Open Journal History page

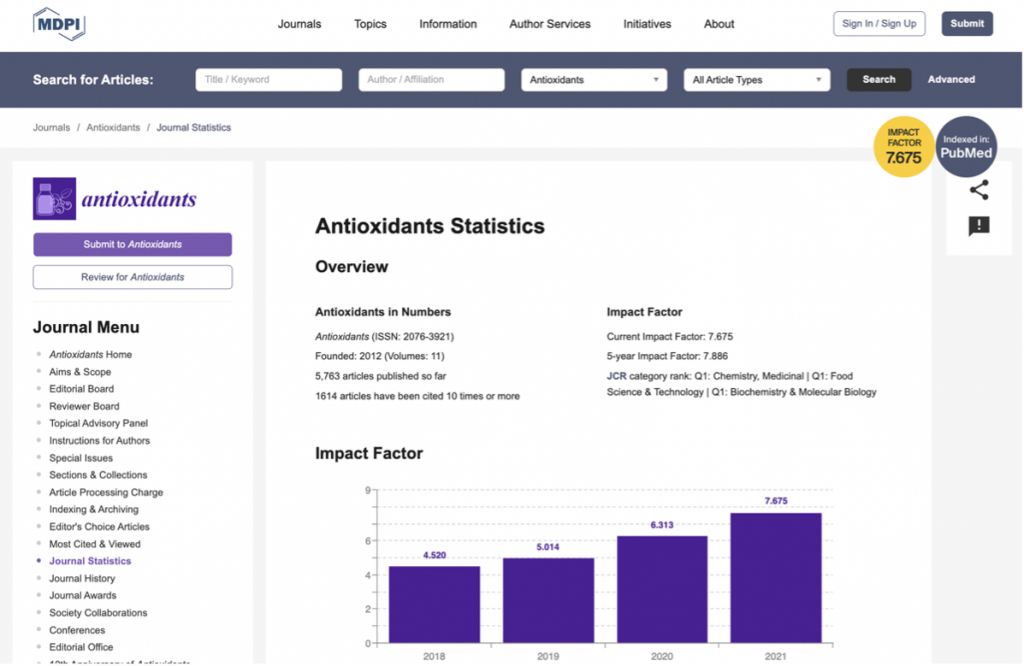click(82, 579)
